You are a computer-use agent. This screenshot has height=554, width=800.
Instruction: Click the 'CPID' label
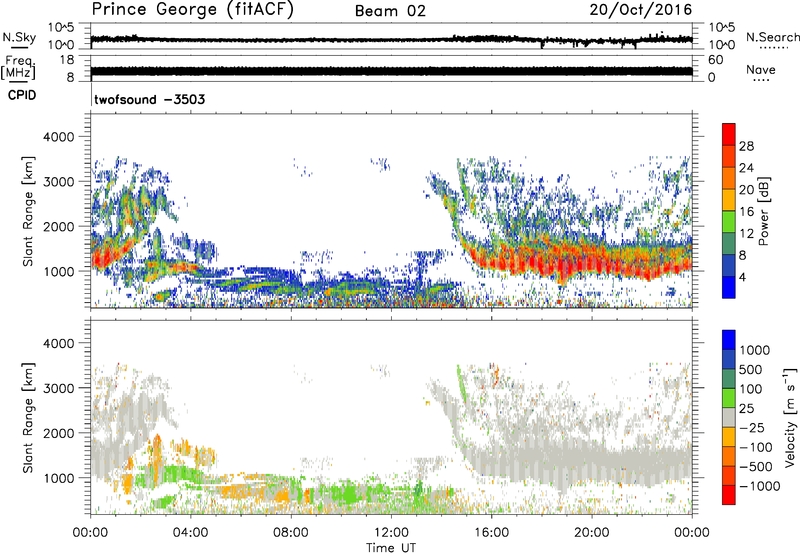22,95
